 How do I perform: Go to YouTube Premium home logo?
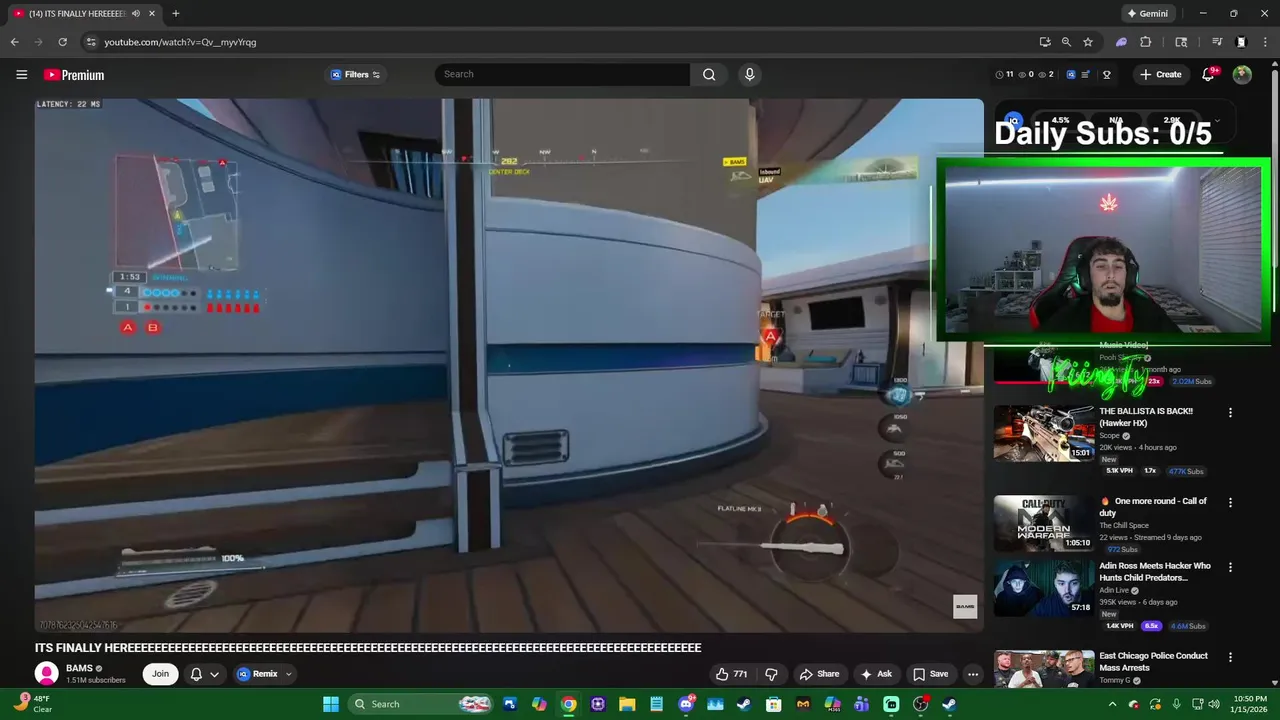coord(74,75)
